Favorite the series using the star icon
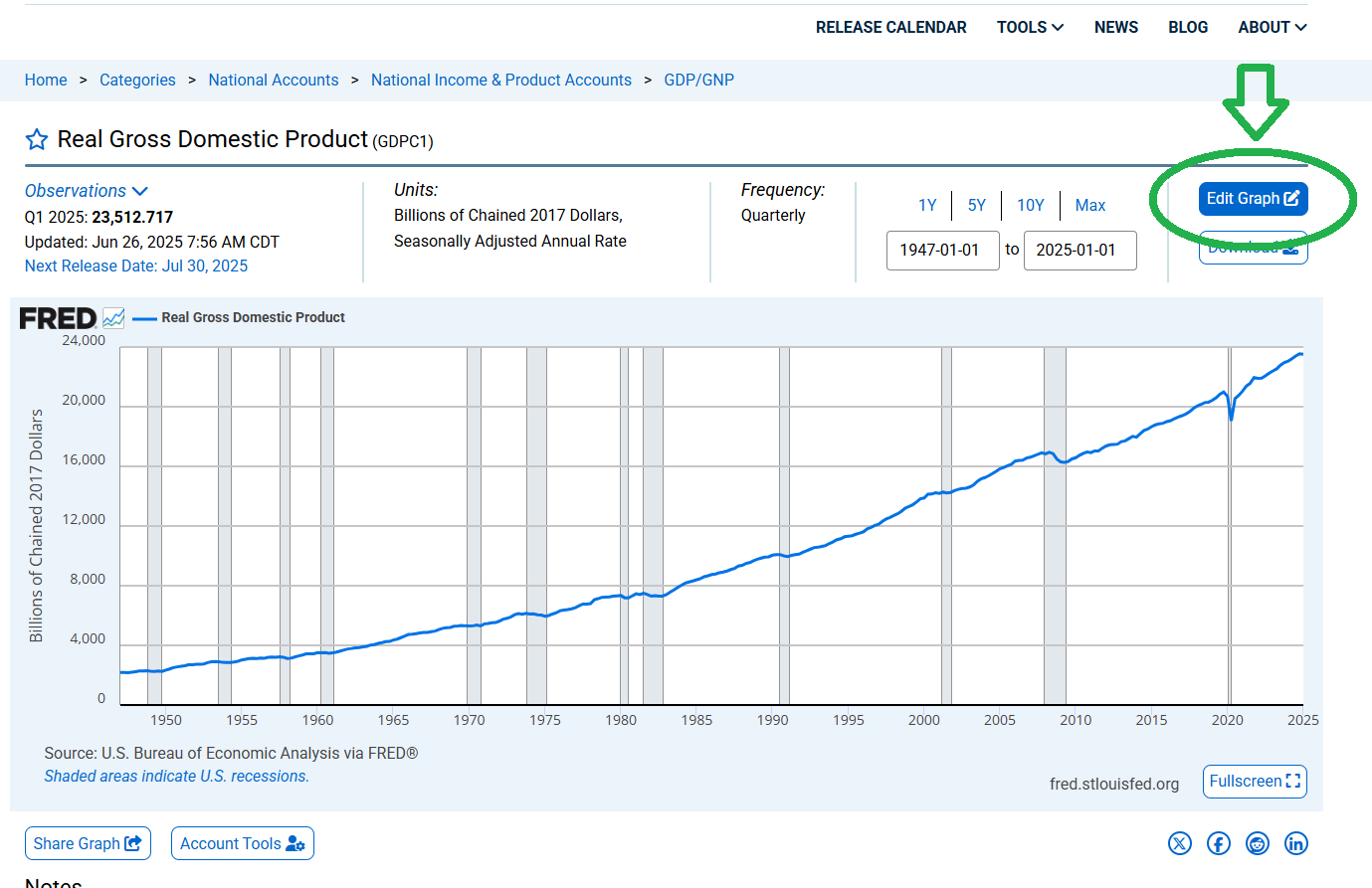 36,139
